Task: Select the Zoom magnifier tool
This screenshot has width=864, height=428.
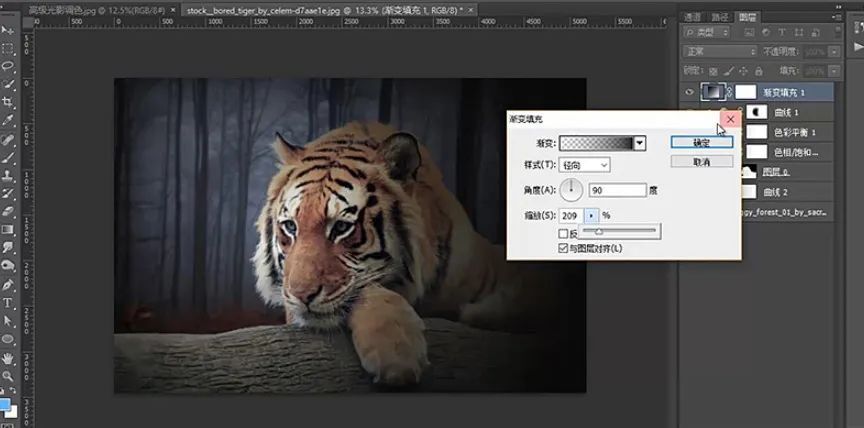Action: pyautogui.click(x=8, y=376)
